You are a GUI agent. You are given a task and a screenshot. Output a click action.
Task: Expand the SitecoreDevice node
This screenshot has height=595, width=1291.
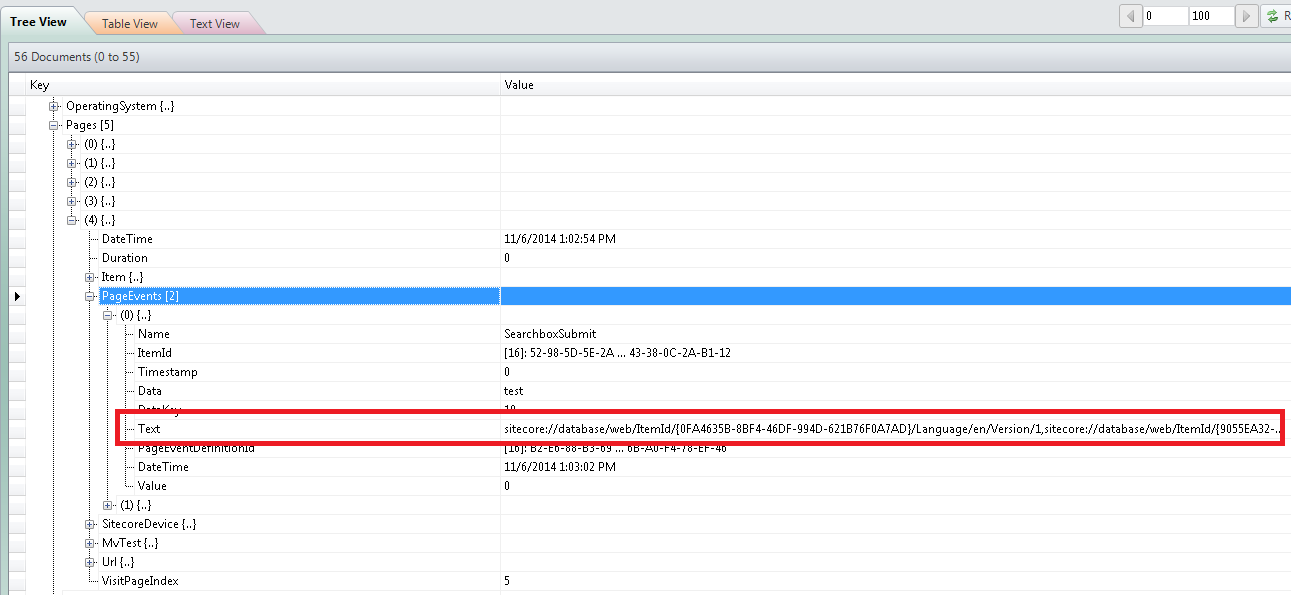click(x=89, y=523)
